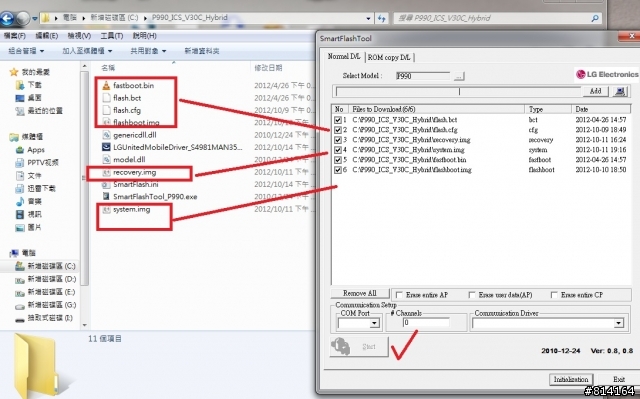Open the 圖片 library icon
Image resolution: width=640 pixels, height=399 pixels.
[20, 227]
